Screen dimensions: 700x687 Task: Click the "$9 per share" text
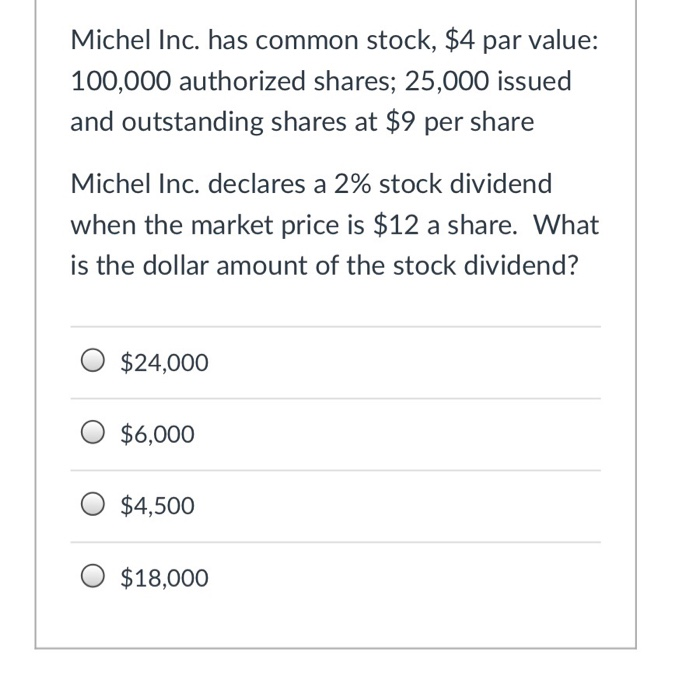pyautogui.click(x=460, y=122)
